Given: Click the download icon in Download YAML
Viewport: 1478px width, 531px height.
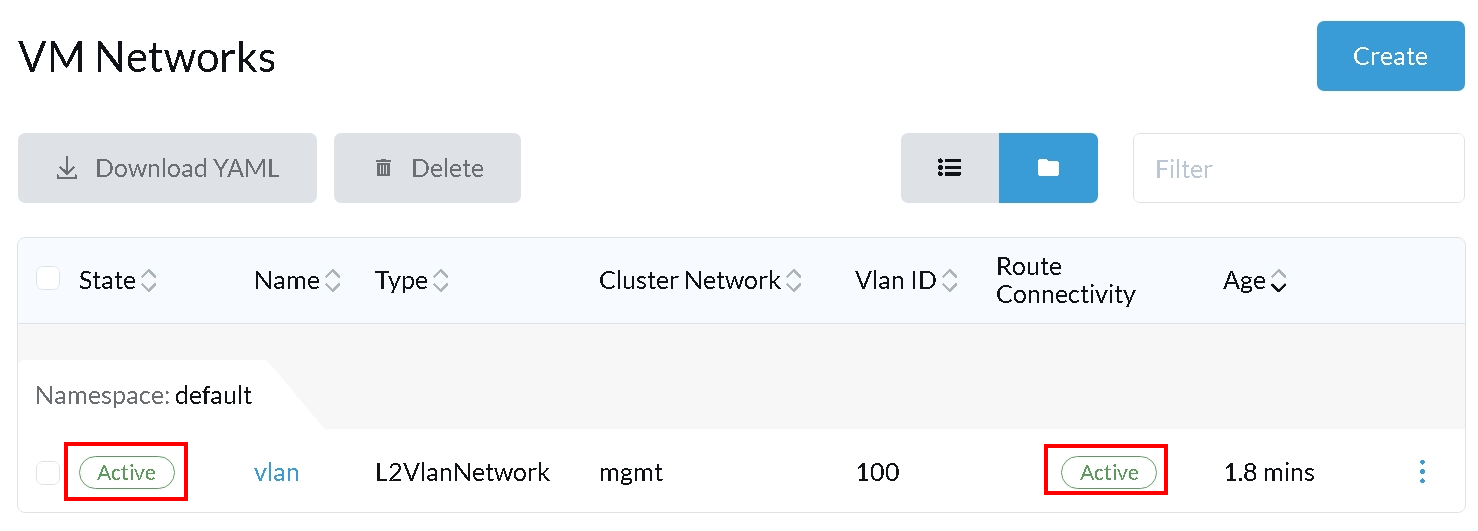Looking at the screenshot, I should 67,168.
